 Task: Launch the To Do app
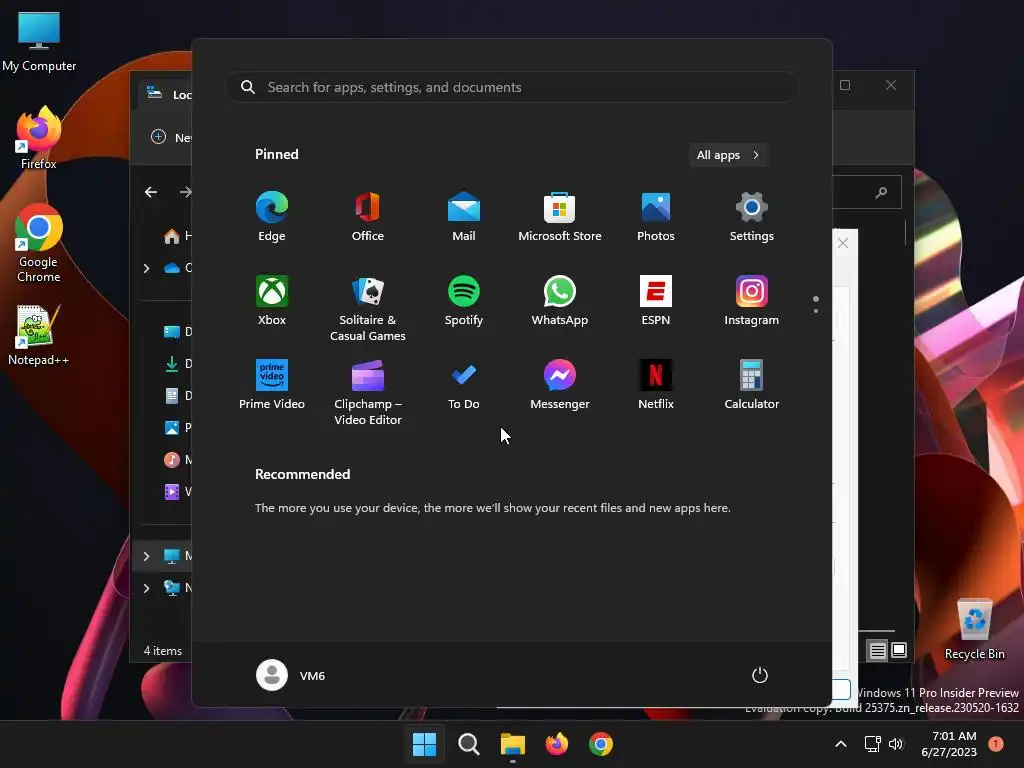pos(464,385)
